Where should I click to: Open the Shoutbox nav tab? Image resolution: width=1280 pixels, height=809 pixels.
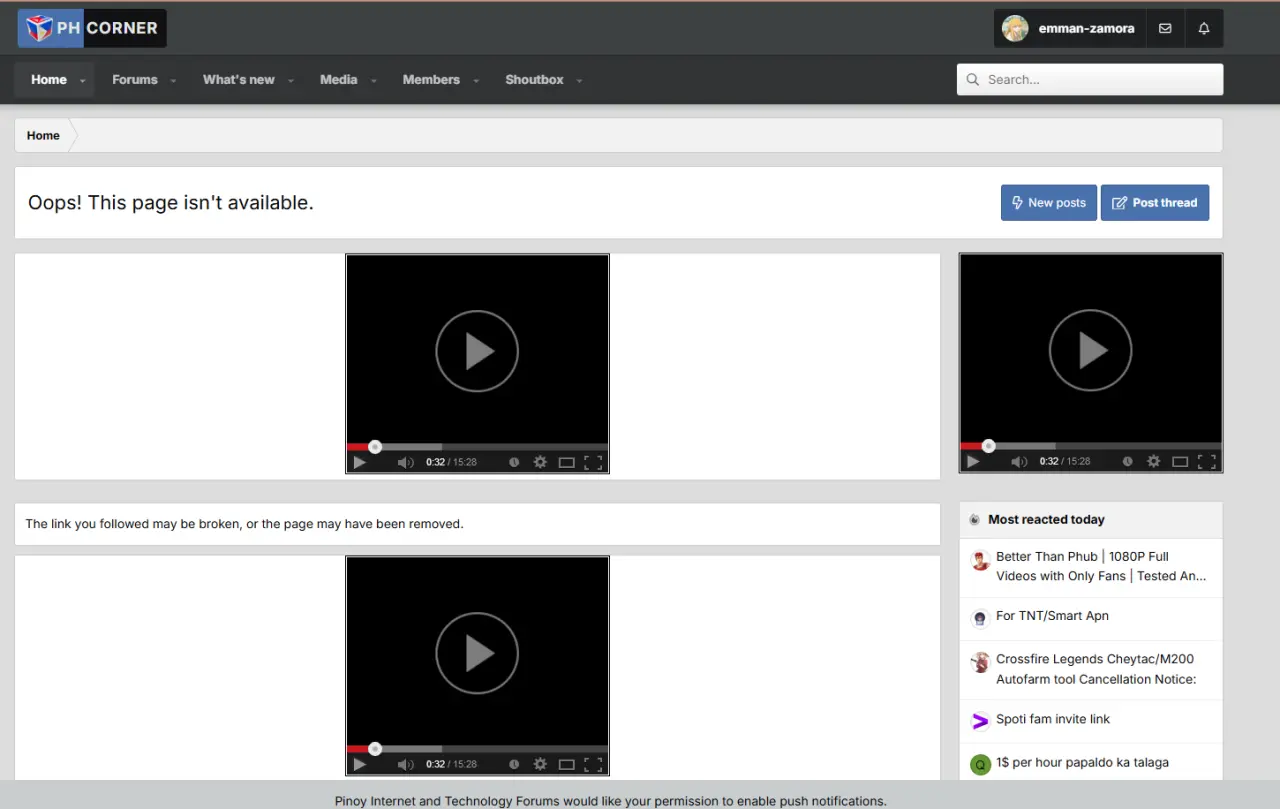(534, 80)
